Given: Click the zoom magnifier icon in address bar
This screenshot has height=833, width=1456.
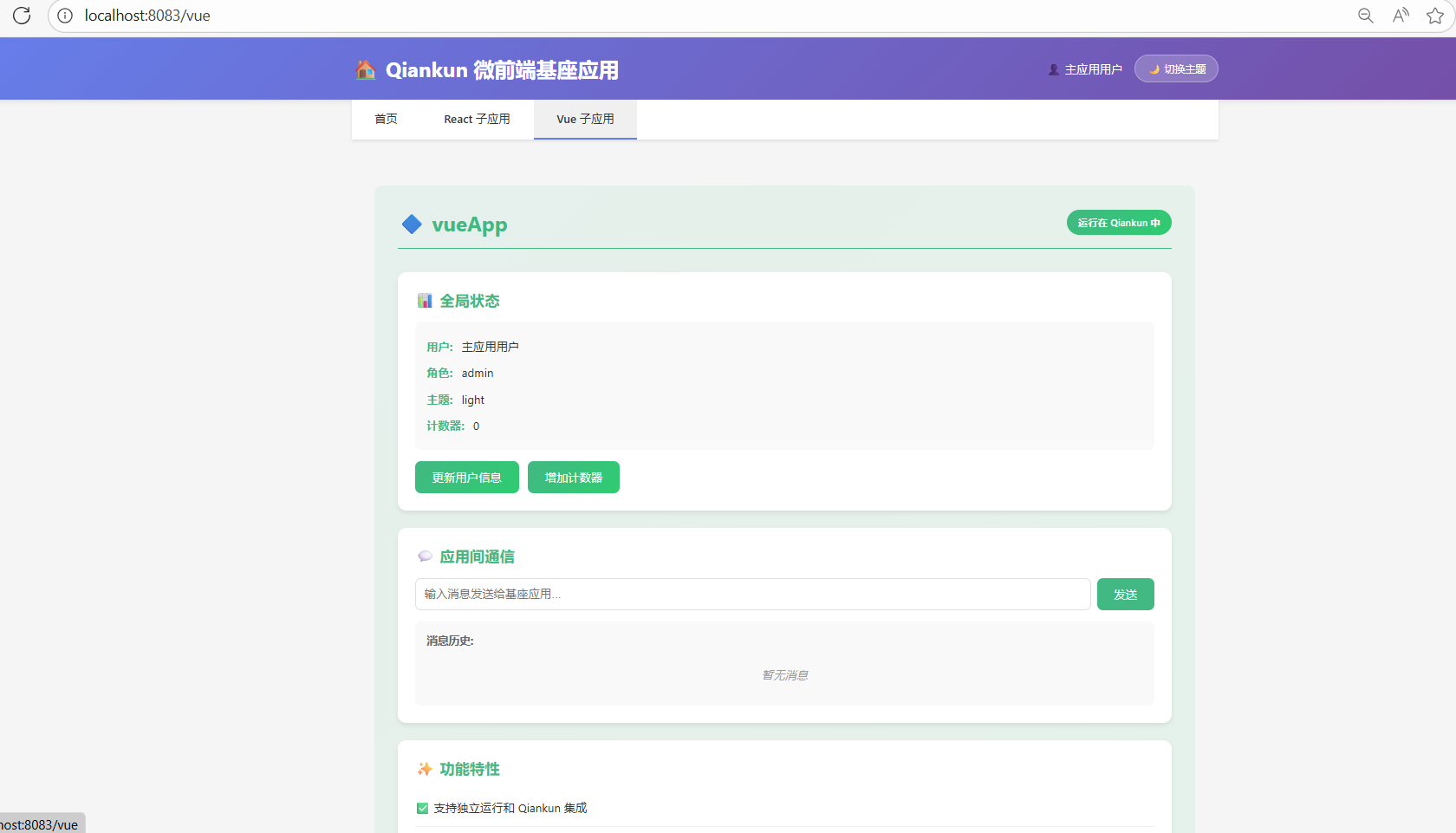Looking at the screenshot, I should [1365, 16].
